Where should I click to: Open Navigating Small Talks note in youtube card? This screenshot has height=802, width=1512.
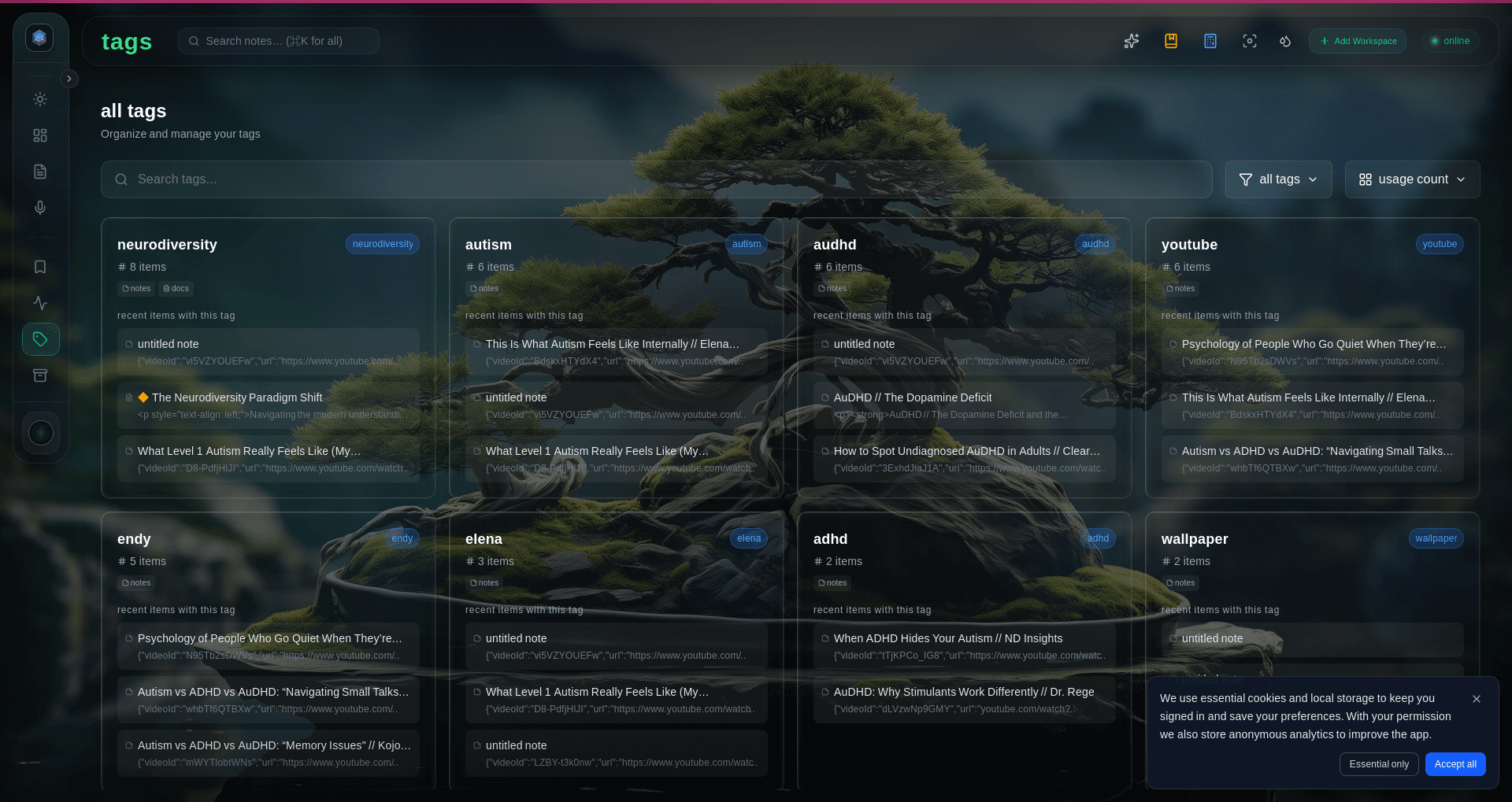pos(1313,459)
